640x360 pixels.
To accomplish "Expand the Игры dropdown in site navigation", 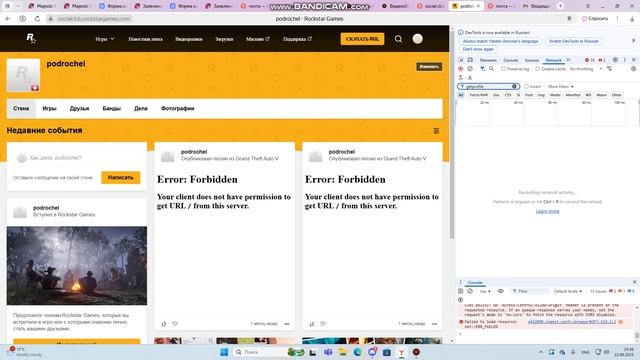I will pyautogui.click(x=105, y=39).
